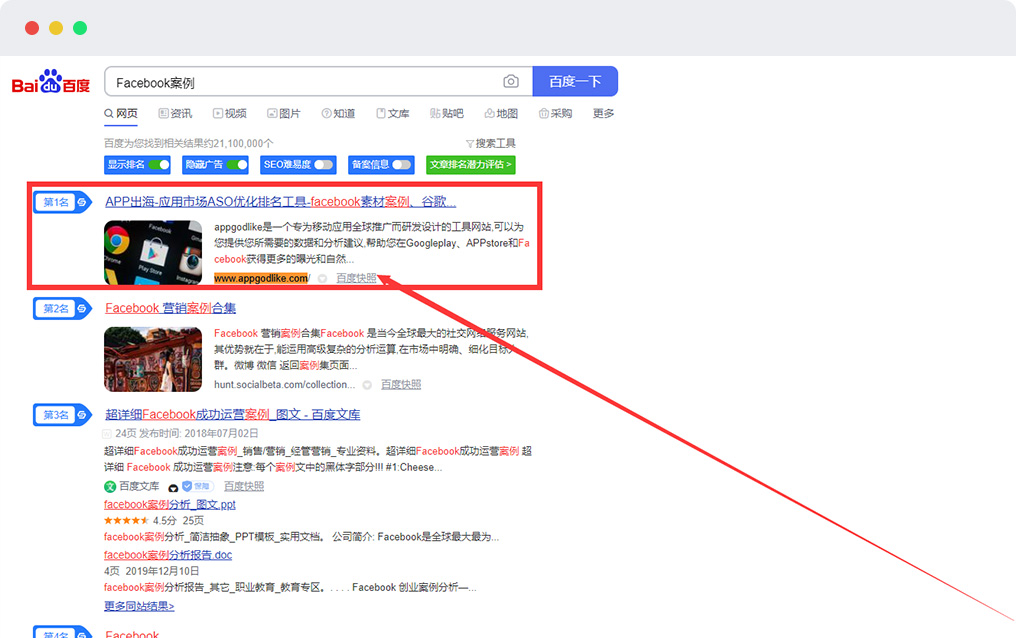Screen dimensions: 1016x638
Task: Click the 第3名 rank badge icon
Action: click(x=62, y=415)
